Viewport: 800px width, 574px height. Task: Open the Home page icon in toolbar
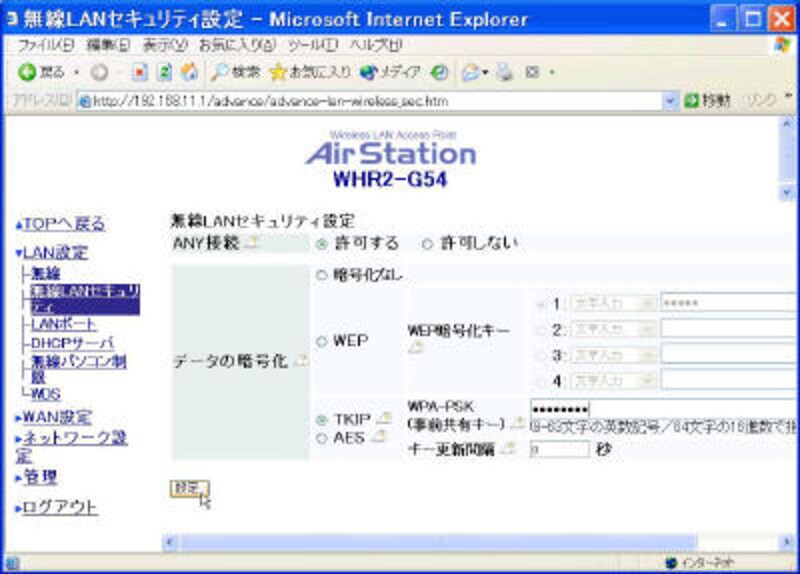pyautogui.click(x=189, y=72)
